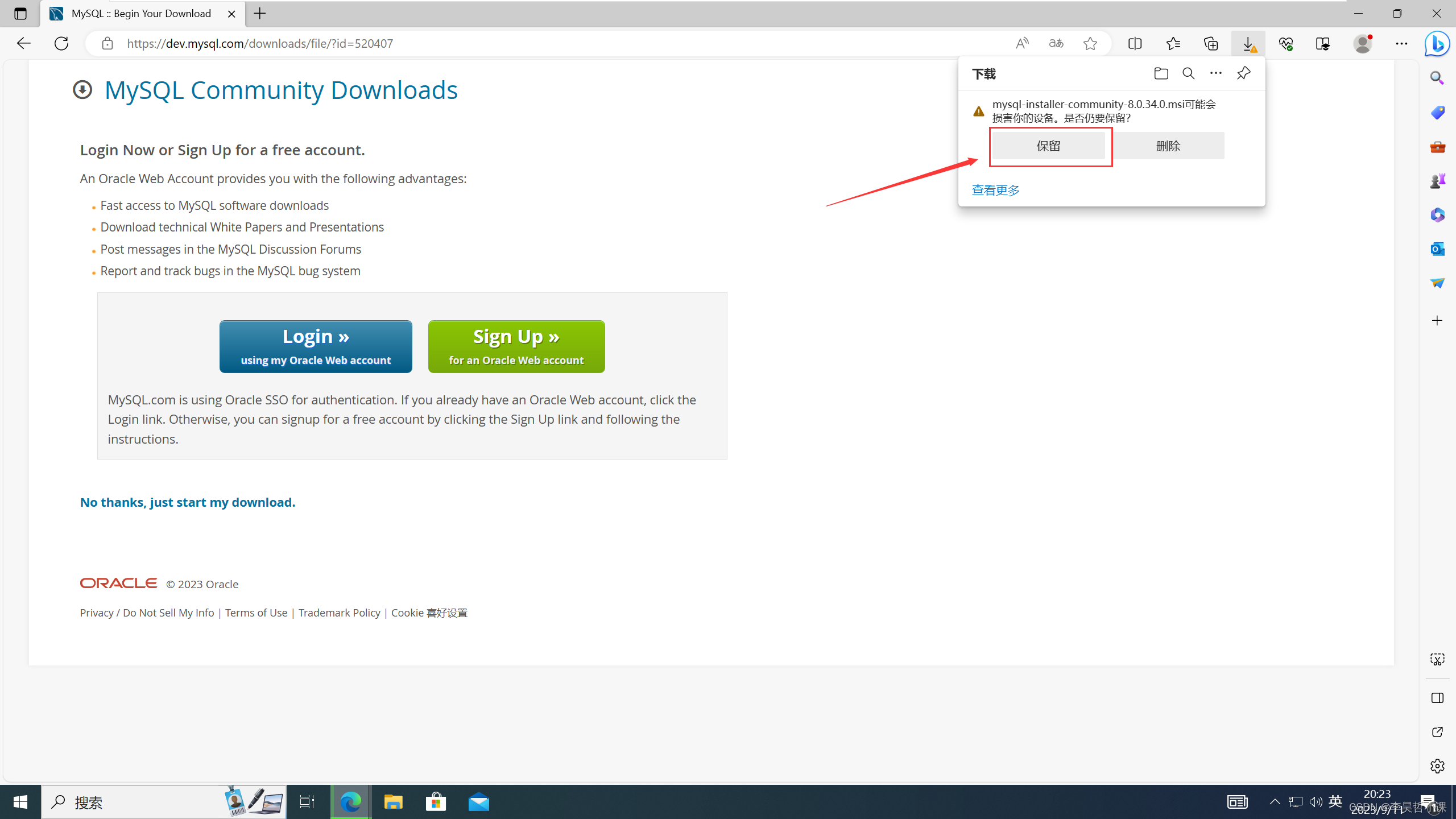The image size is (1456, 819).
Task: Open the user profile avatar
Action: tap(1363, 43)
